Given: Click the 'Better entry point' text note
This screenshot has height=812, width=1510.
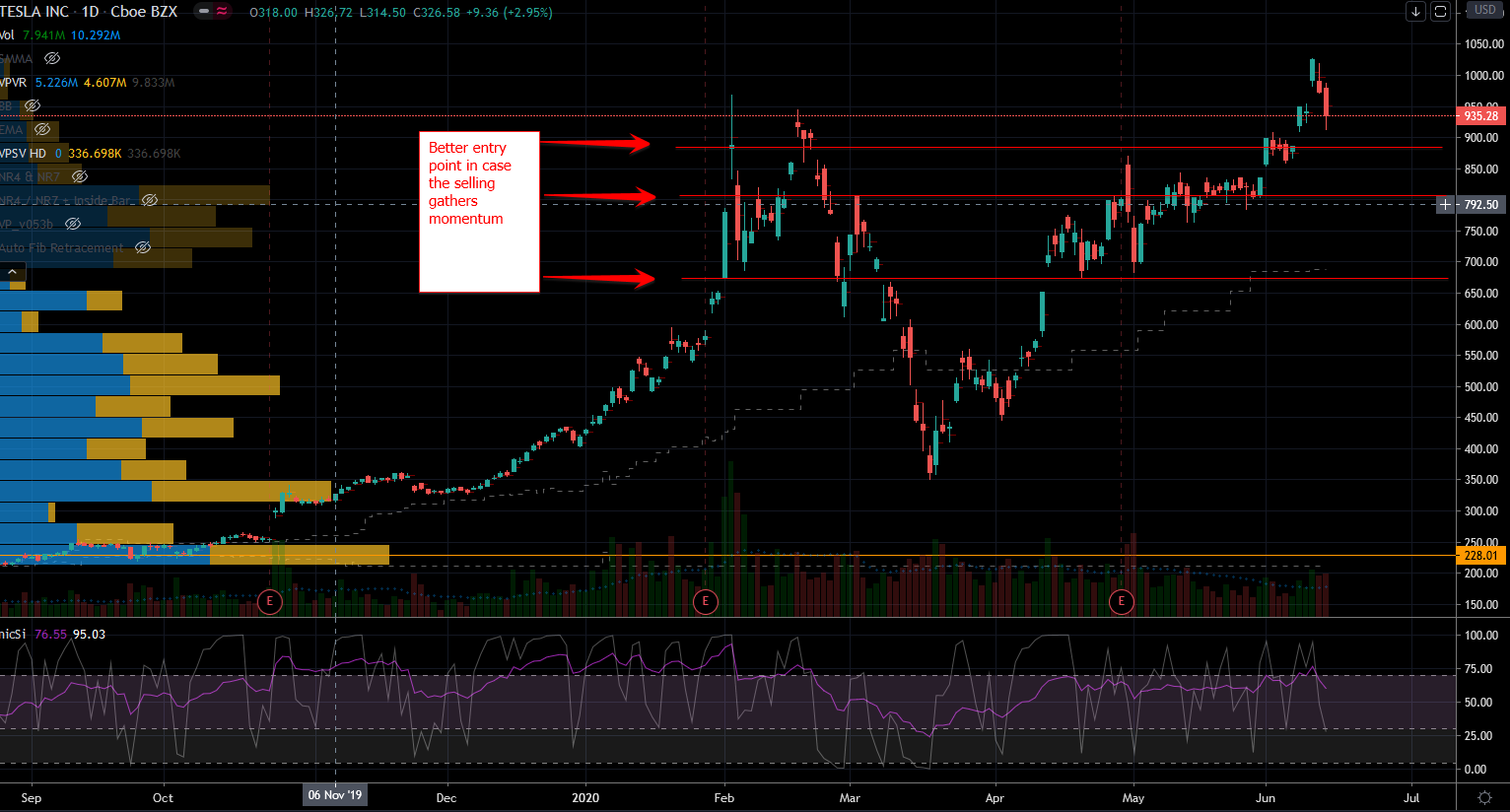Looking at the screenshot, I should 479,212.
